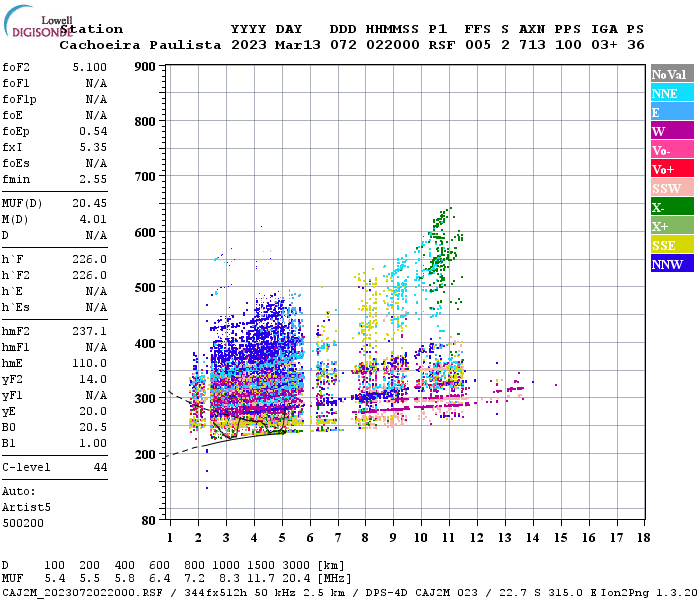Screen dimensions: 700x600
Task: Click the IGA value 03+
Action: click(604, 46)
